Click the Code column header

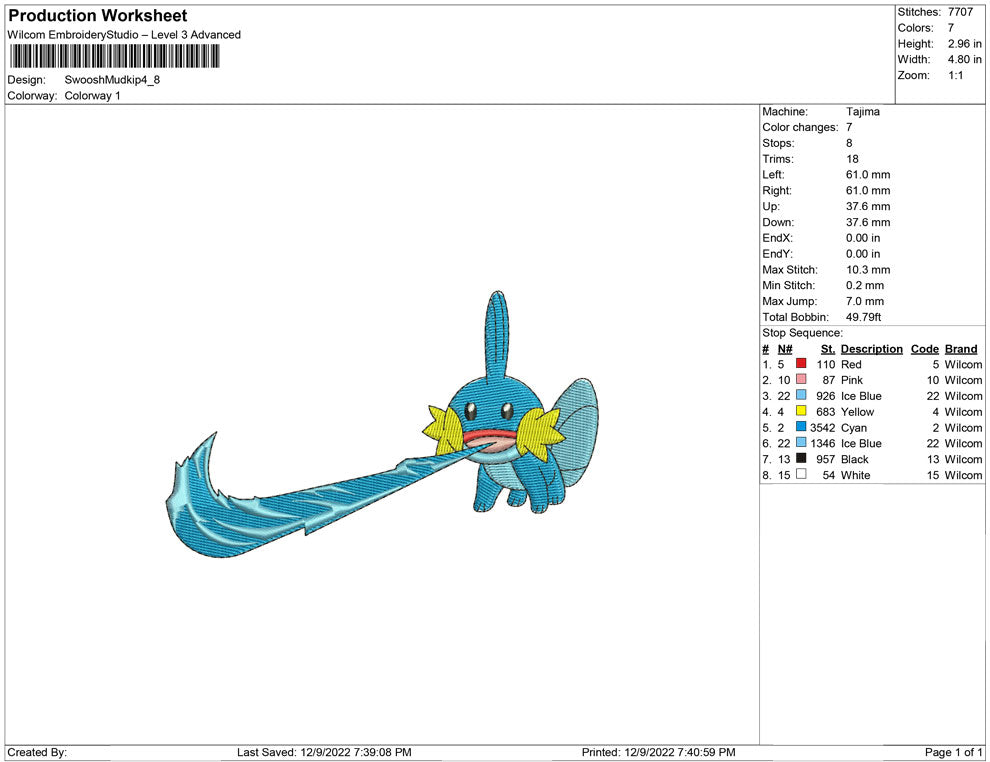tap(924, 349)
